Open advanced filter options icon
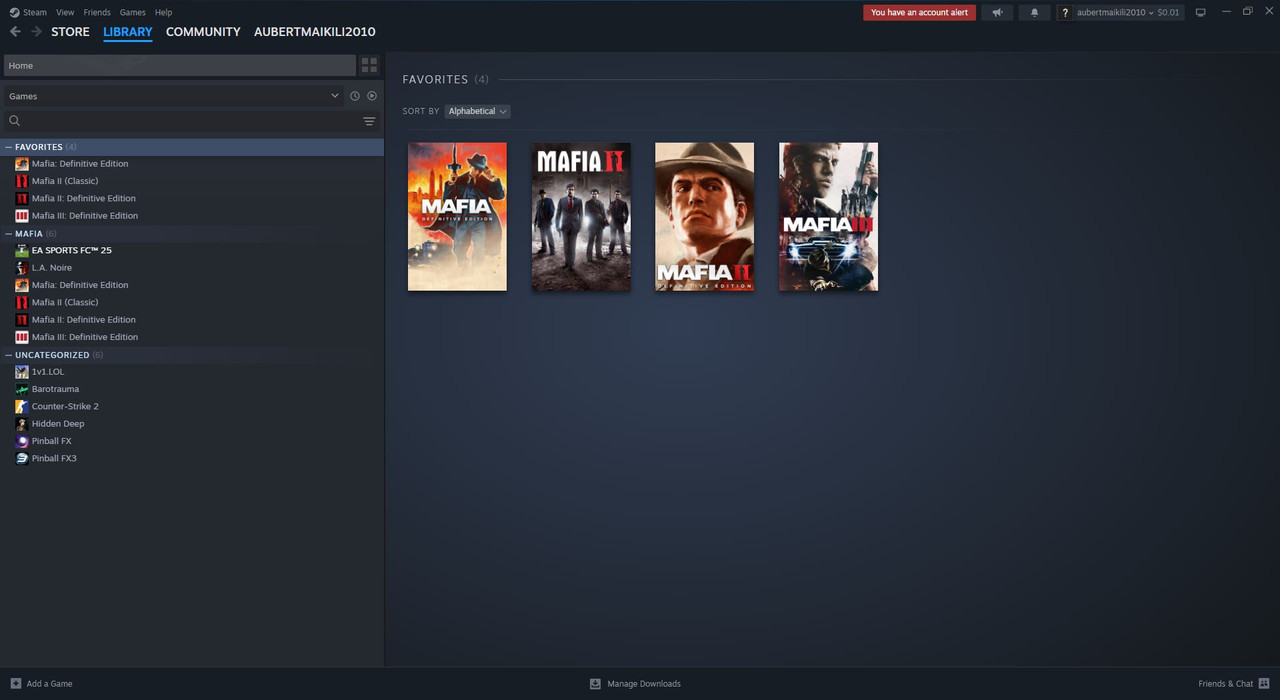The image size is (1280, 700). pyautogui.click(x=369, y=121)
